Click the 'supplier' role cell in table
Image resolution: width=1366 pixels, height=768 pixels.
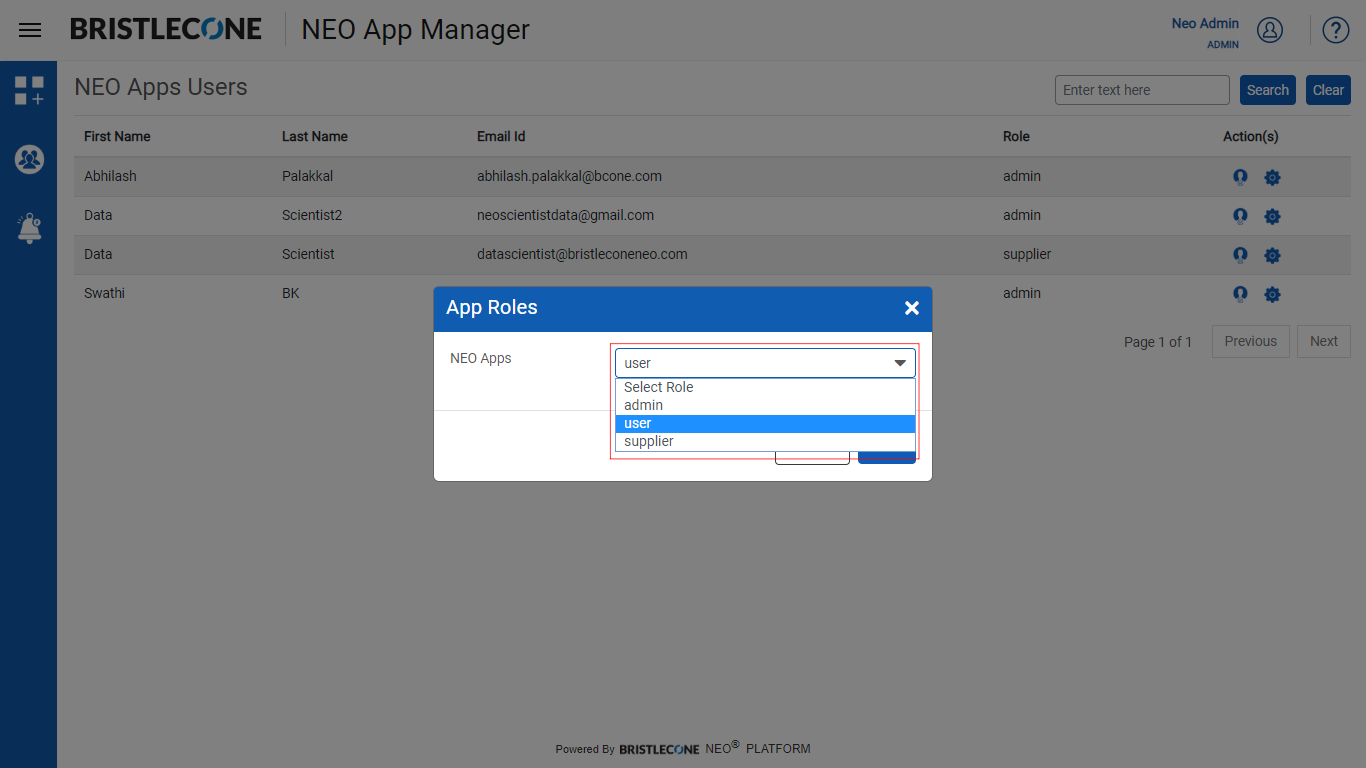tap(1027, 254)
